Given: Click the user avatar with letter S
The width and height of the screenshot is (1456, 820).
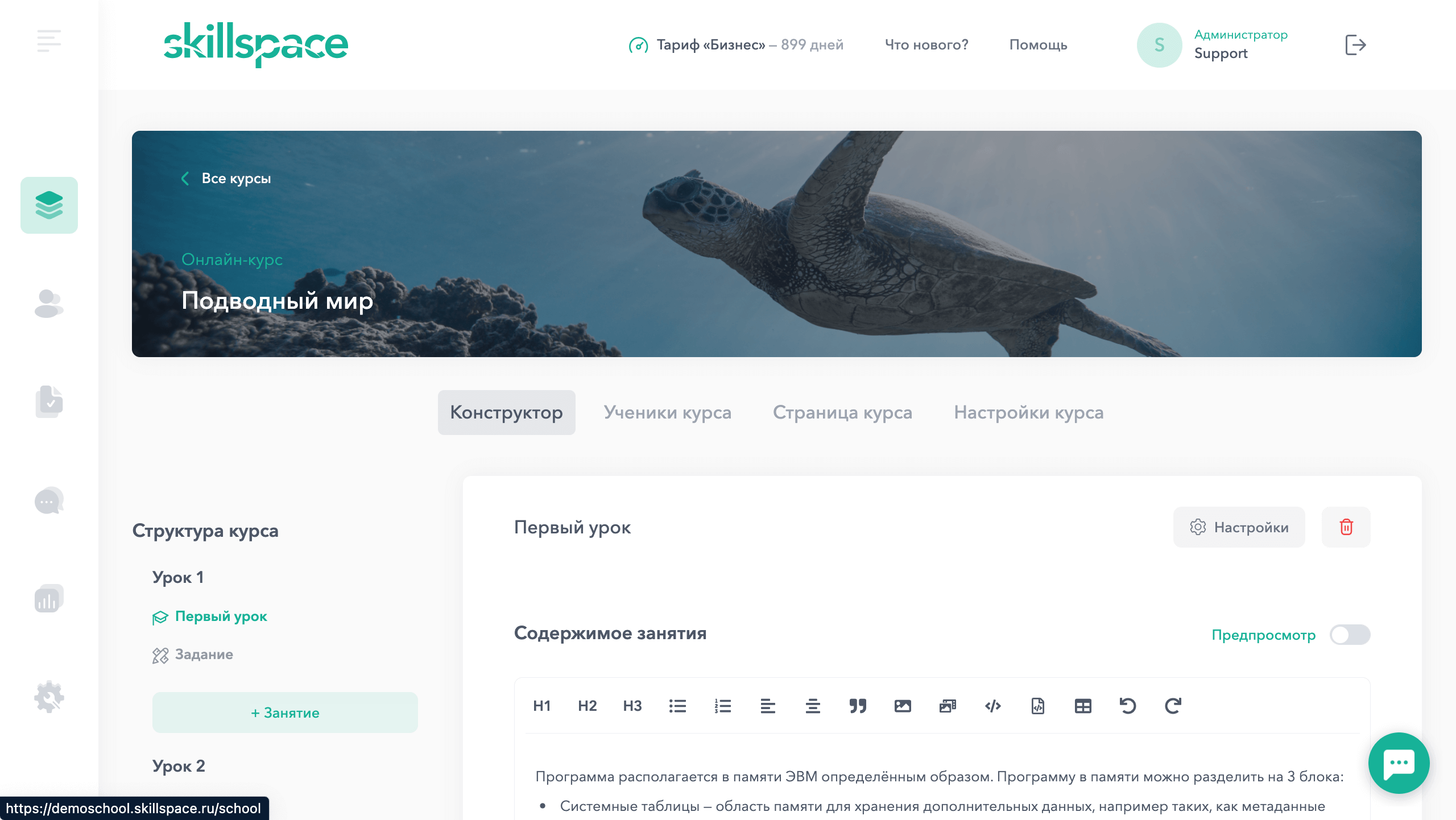Looking at the screenshot, I should [1159, 45].
